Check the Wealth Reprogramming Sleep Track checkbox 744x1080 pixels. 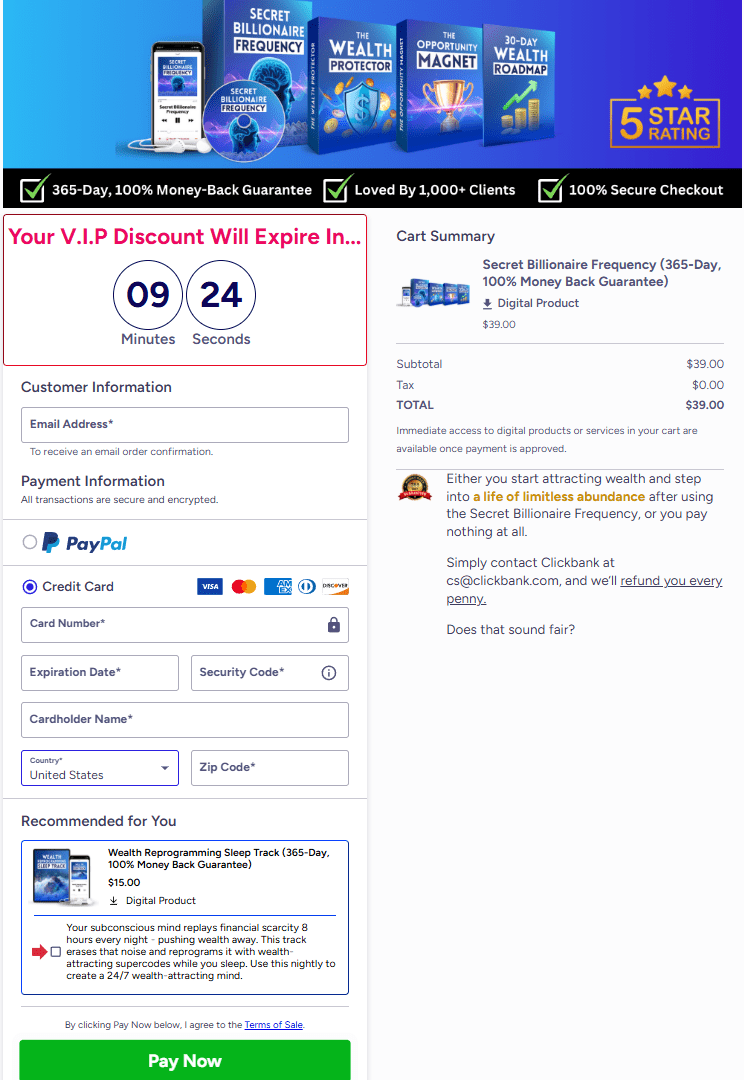click(56, 952)
